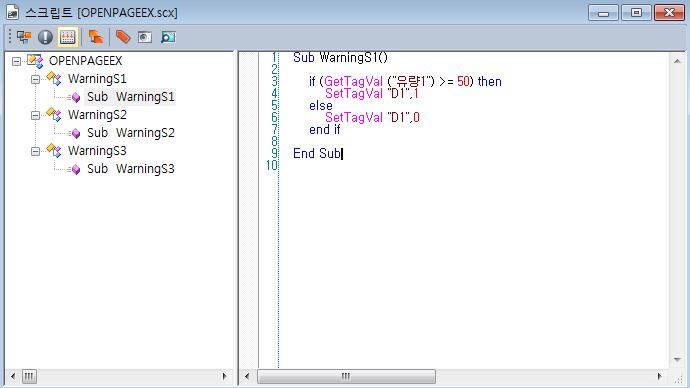Click purple cube icon beside Sub WarningS1
Image resolution: width=690 pixels, height=388 pixels.
76,97
